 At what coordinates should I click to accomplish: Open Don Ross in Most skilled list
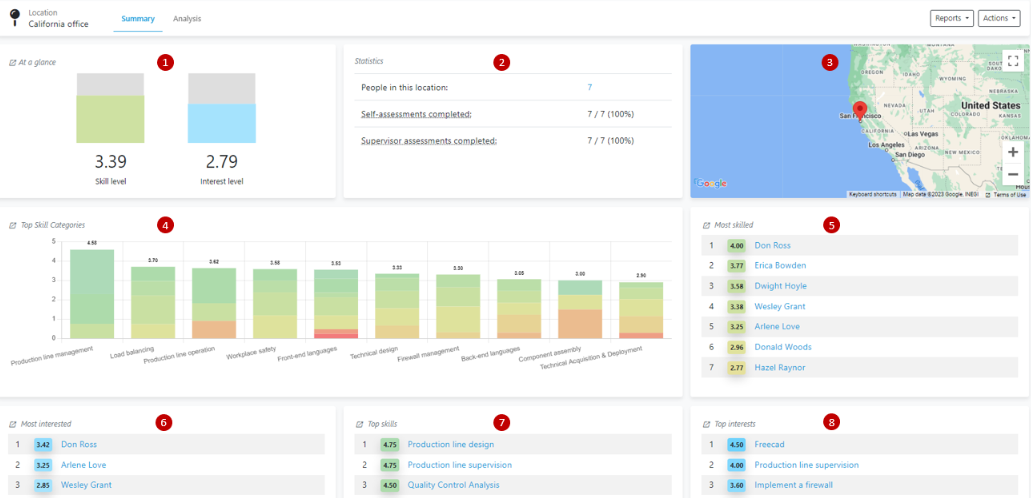[x=772, y=245]
